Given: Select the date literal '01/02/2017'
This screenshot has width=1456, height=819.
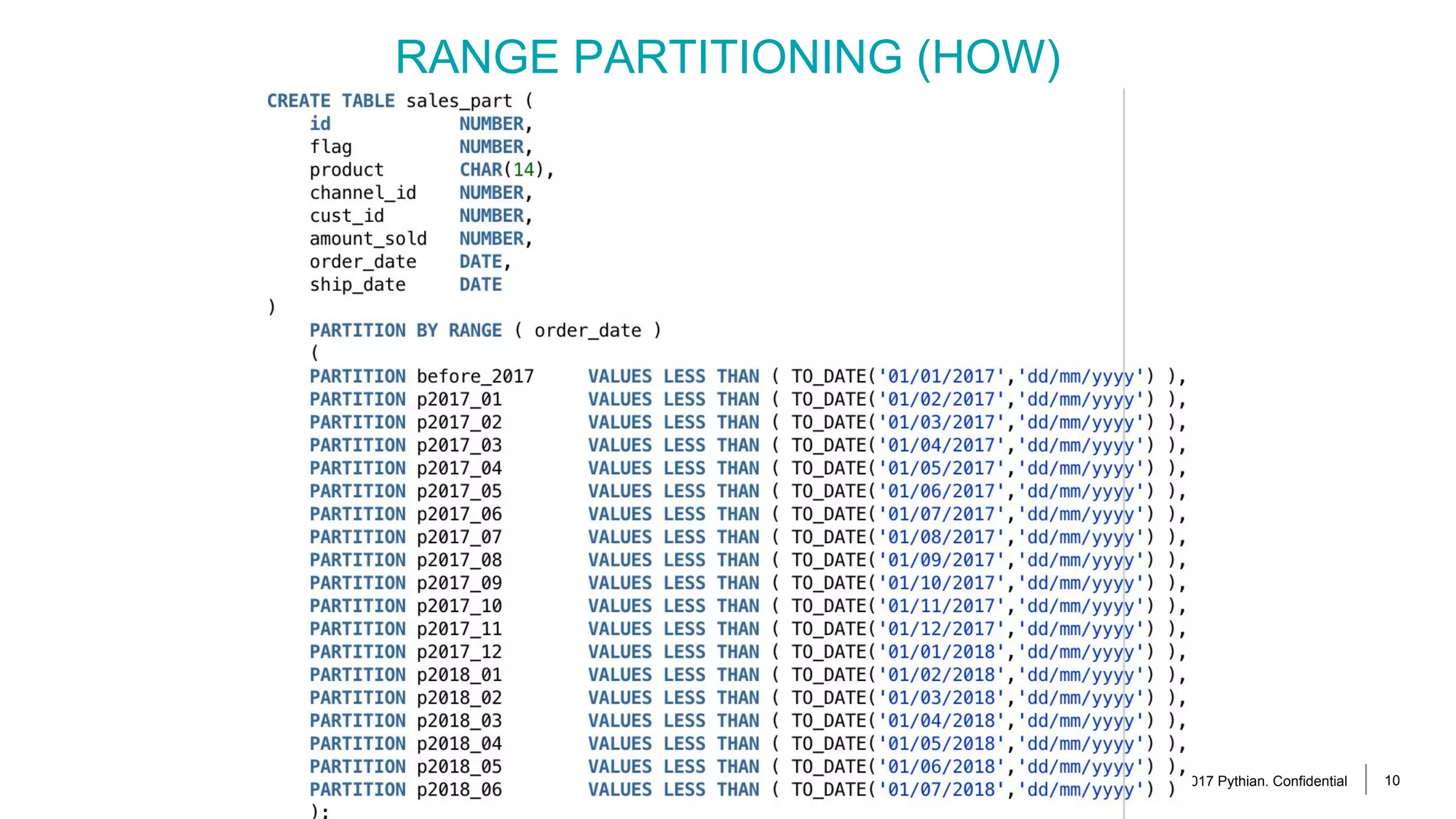Looking at the screenshot, I should coord(941,400).
